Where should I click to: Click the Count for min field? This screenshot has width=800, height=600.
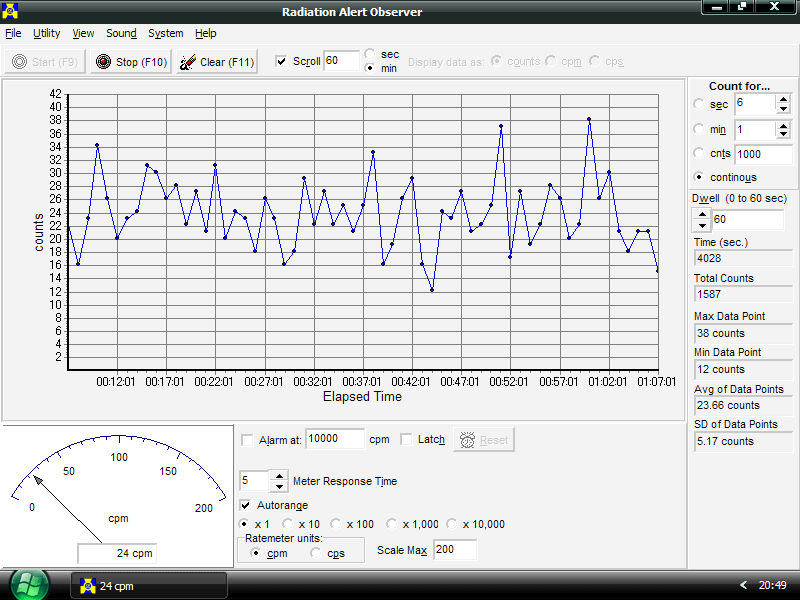point(756,130)
